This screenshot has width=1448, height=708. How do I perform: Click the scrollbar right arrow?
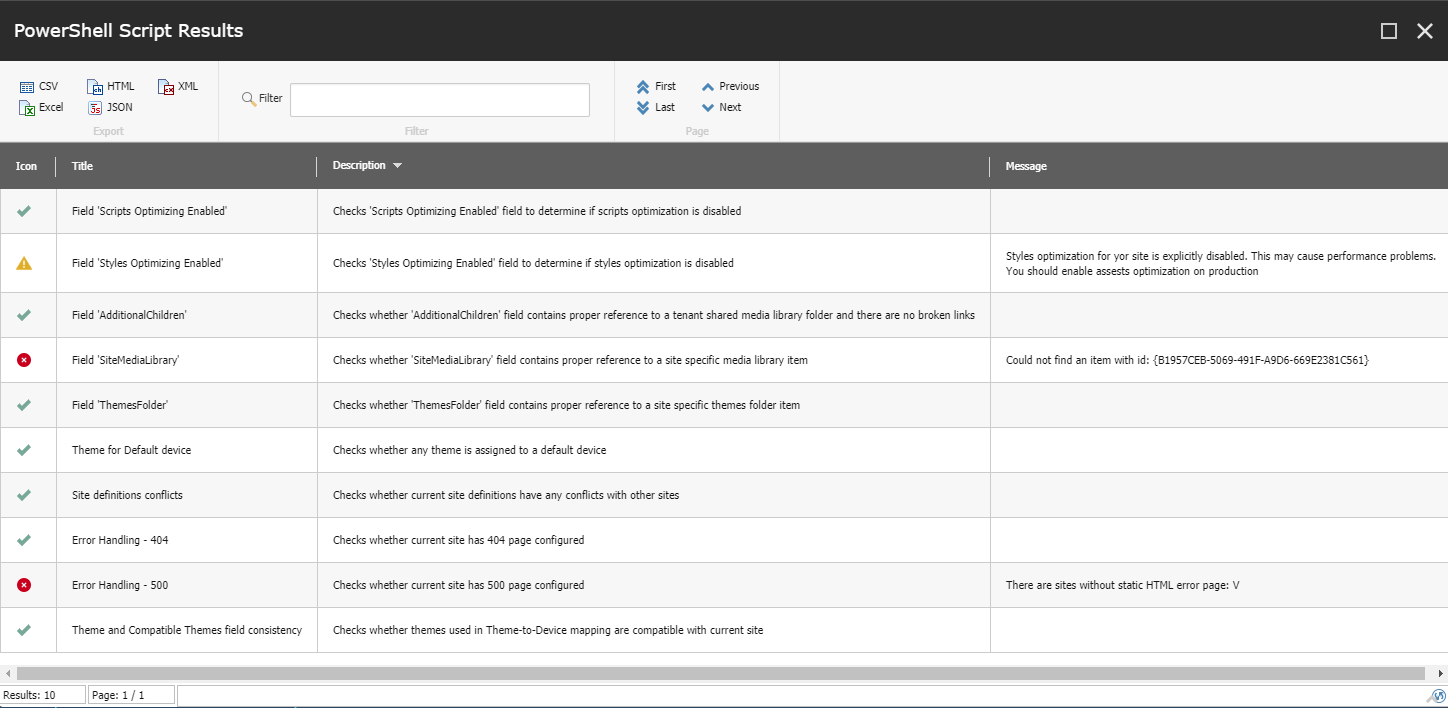[1441, 674]
